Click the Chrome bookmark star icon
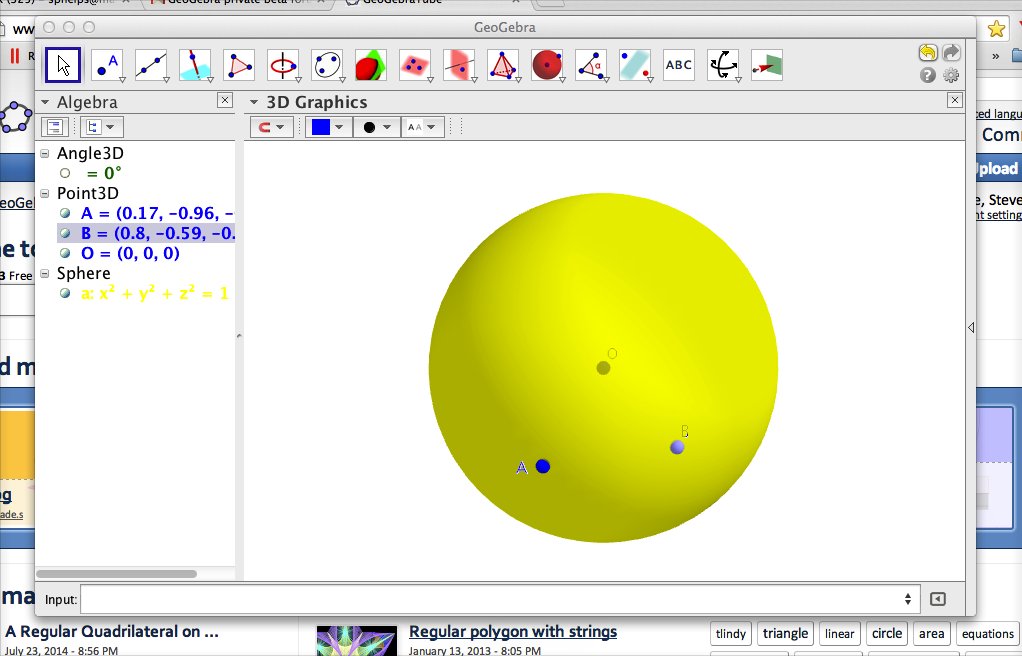The height and width of the screenshot is (656, 1022). coord(996,29)
